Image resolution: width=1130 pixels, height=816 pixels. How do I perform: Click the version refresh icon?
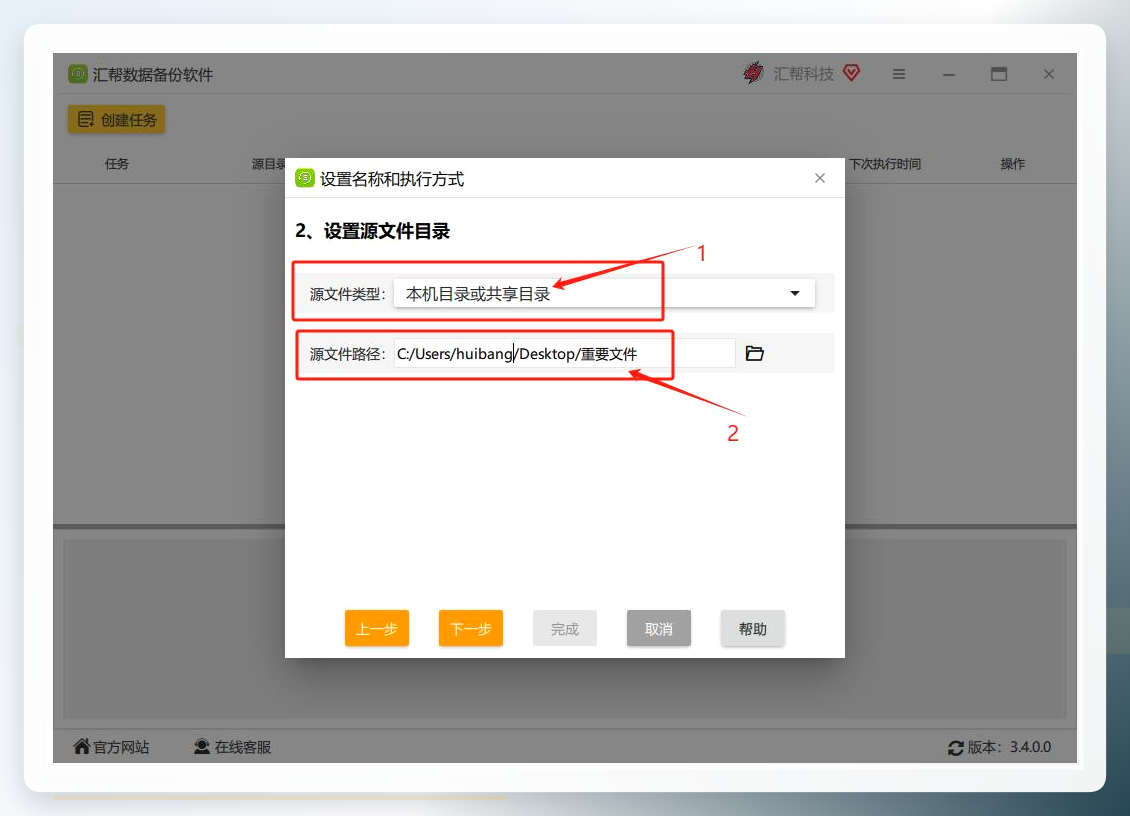pos(956,748)
